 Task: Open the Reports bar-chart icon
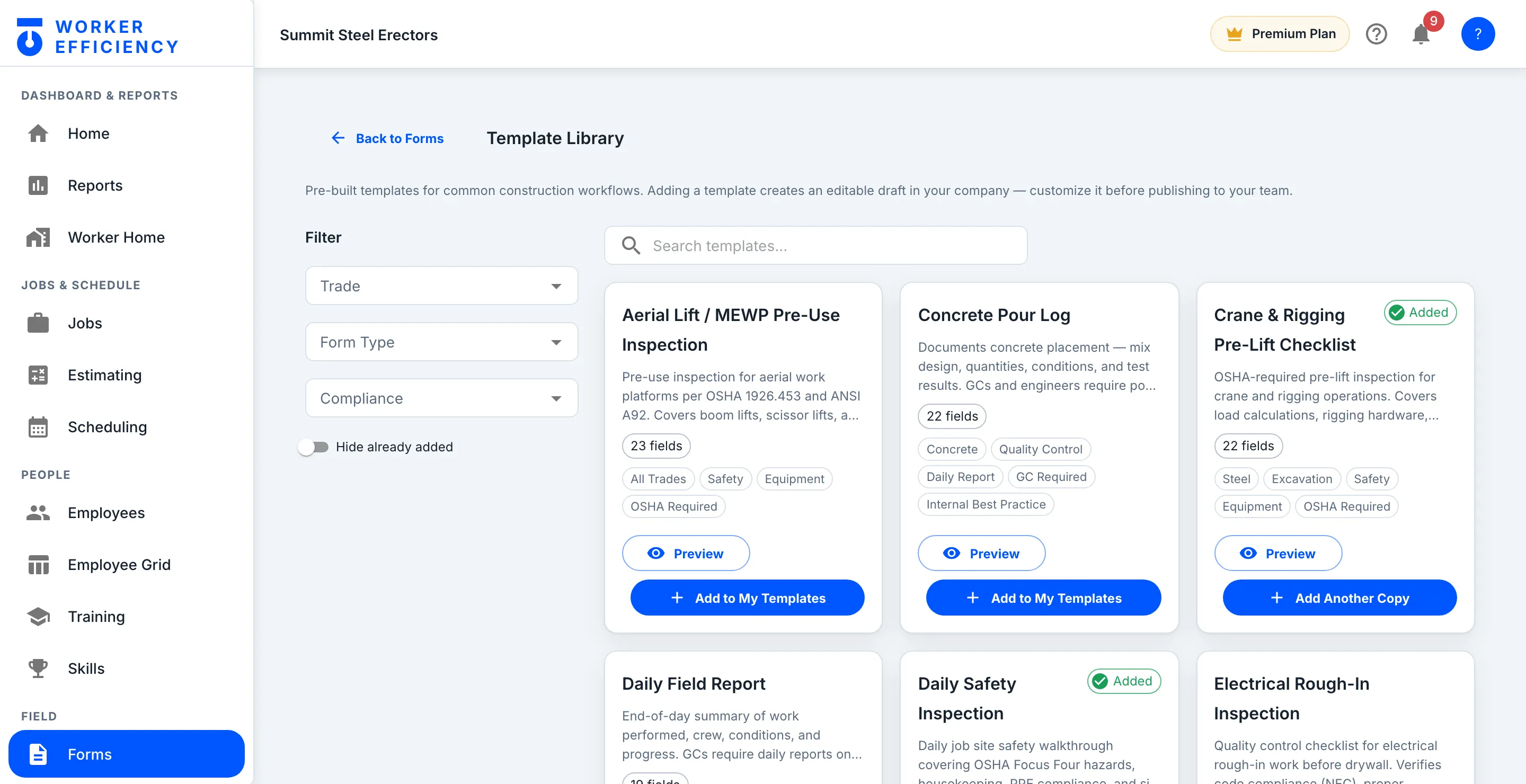(38, 185)
